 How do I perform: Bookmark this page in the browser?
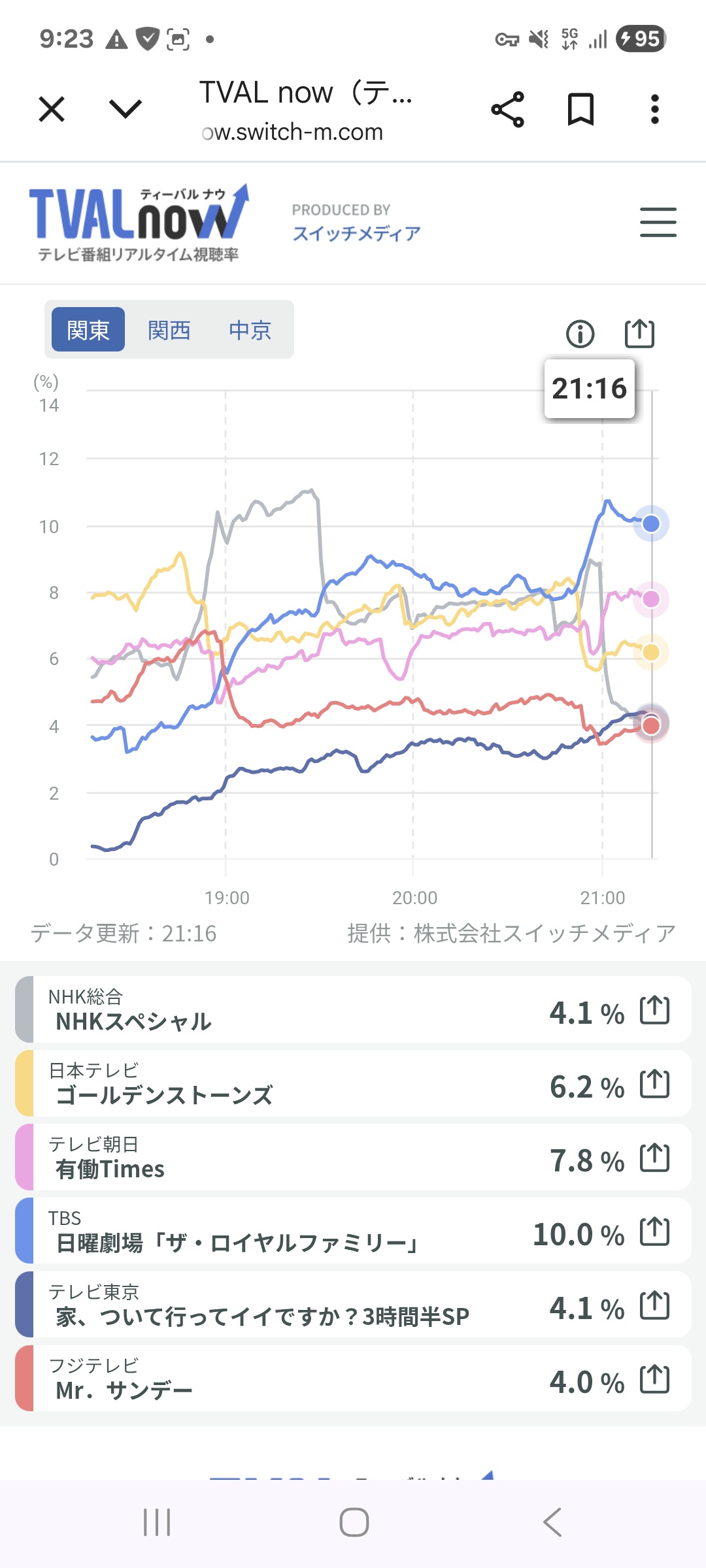[x=580, y=109]
